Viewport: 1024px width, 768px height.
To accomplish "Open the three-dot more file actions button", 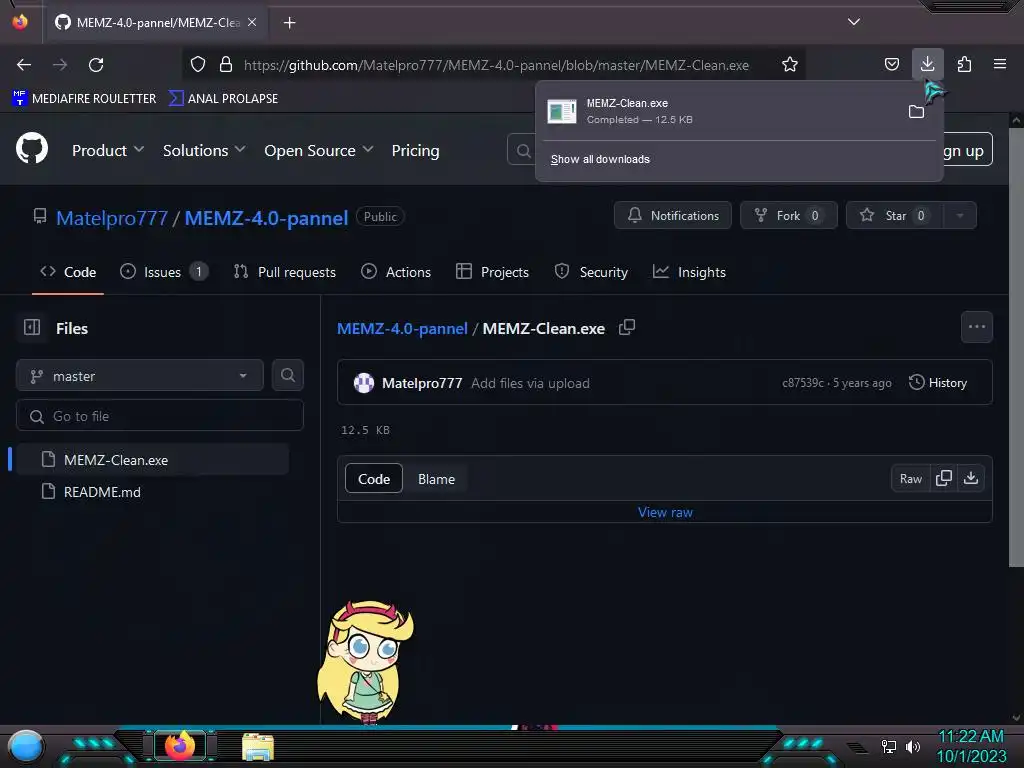I will click(976, 327).
